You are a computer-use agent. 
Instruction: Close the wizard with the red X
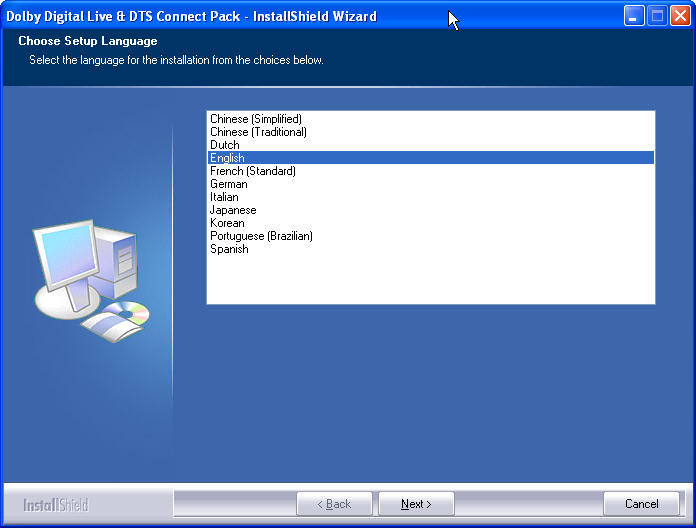point(680,16)
